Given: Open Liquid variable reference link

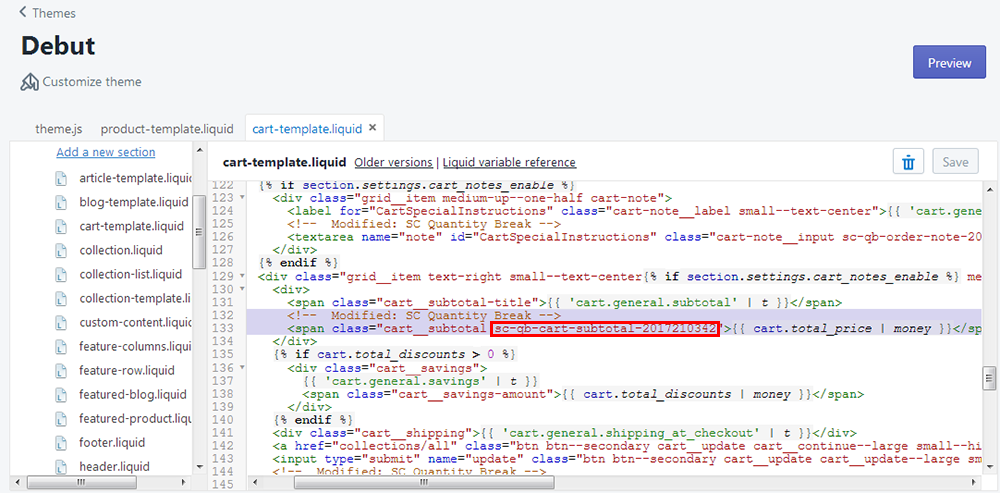Looking at the screenshot, I should (x=509, y=162).
